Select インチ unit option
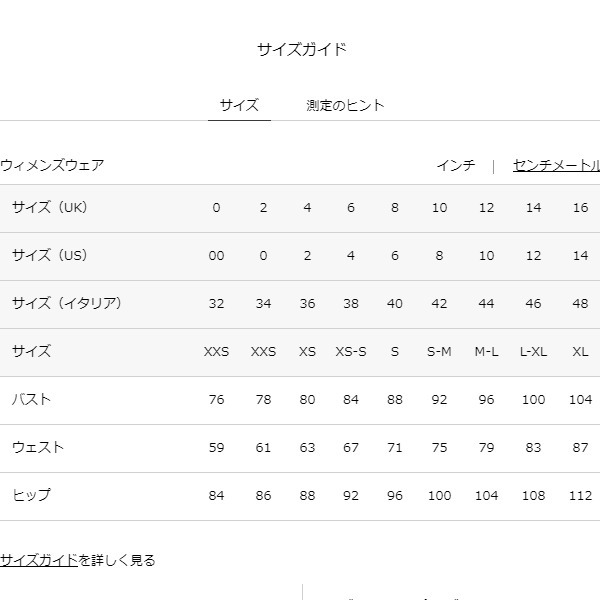 point(456,165)
